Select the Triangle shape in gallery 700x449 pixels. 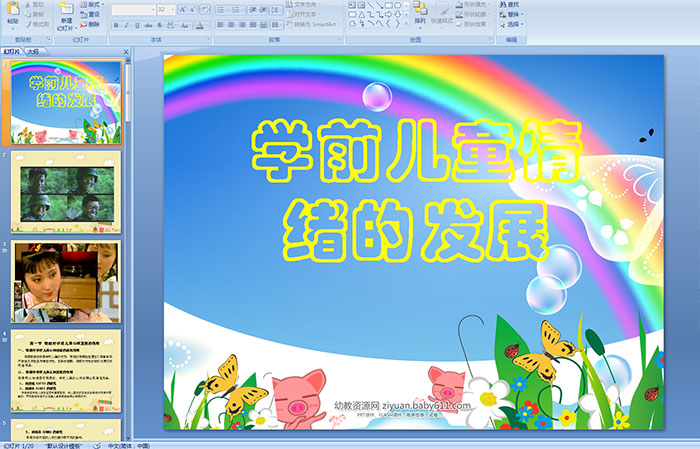tap(361, 15)
